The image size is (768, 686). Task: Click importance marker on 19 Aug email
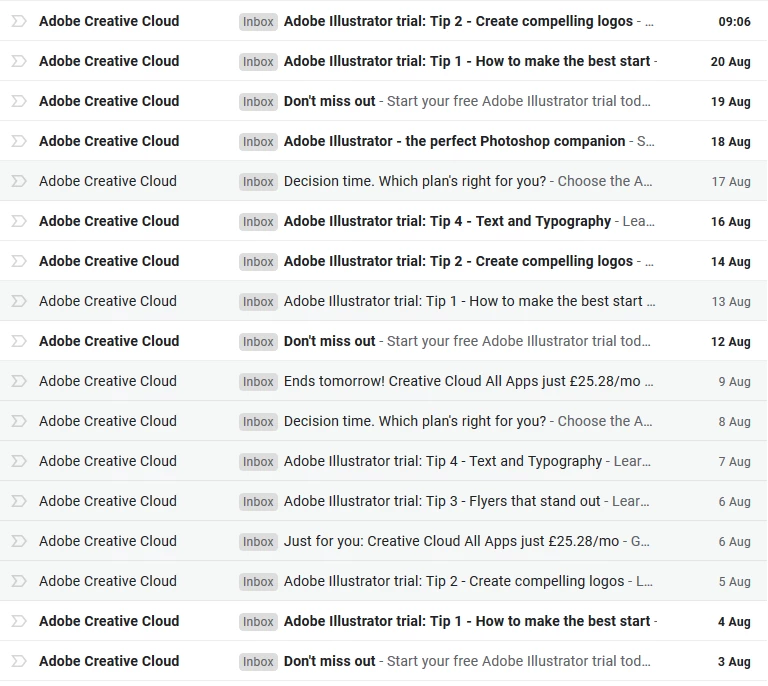tap(19, 101)
